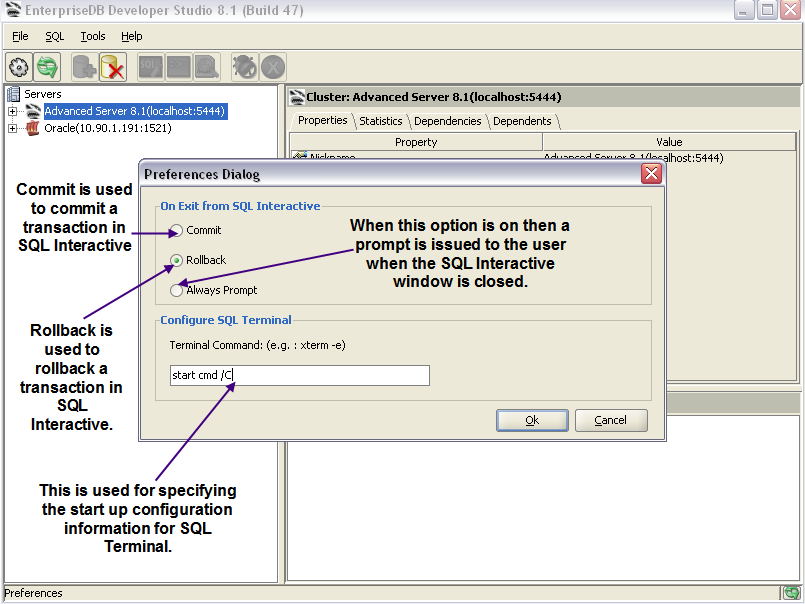Close the Preferences Dialog with red X
Image resolution: width=805 pixels, height=604 pixels.
pyautogui.click(x=651, y=174)
